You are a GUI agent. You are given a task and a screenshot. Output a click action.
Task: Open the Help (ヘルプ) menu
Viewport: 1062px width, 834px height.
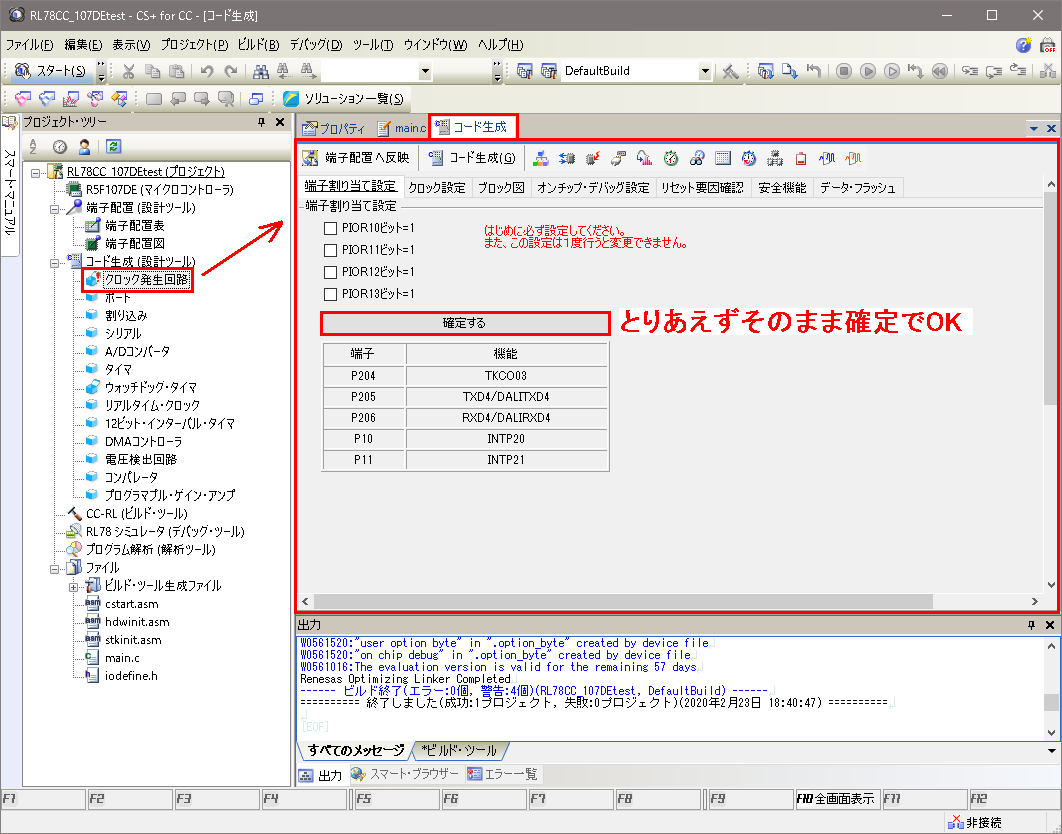click(x=501, y=45)
